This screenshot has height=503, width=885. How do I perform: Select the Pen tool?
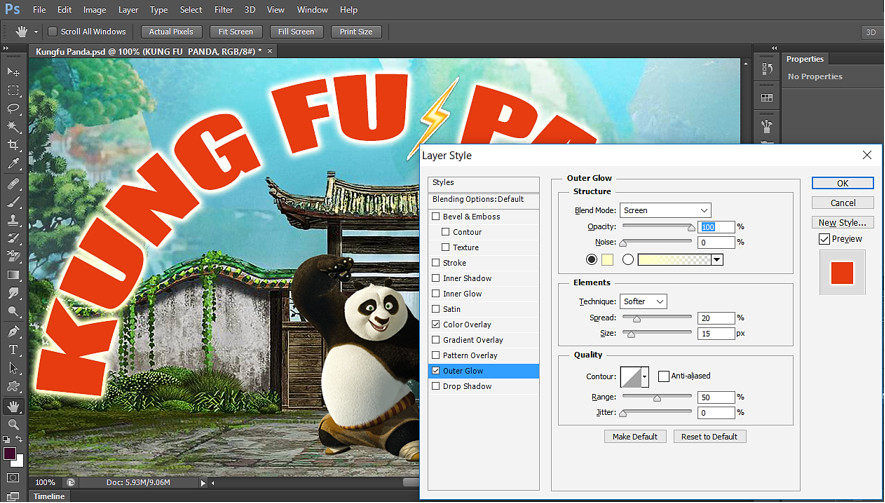[x=13, y=331]
